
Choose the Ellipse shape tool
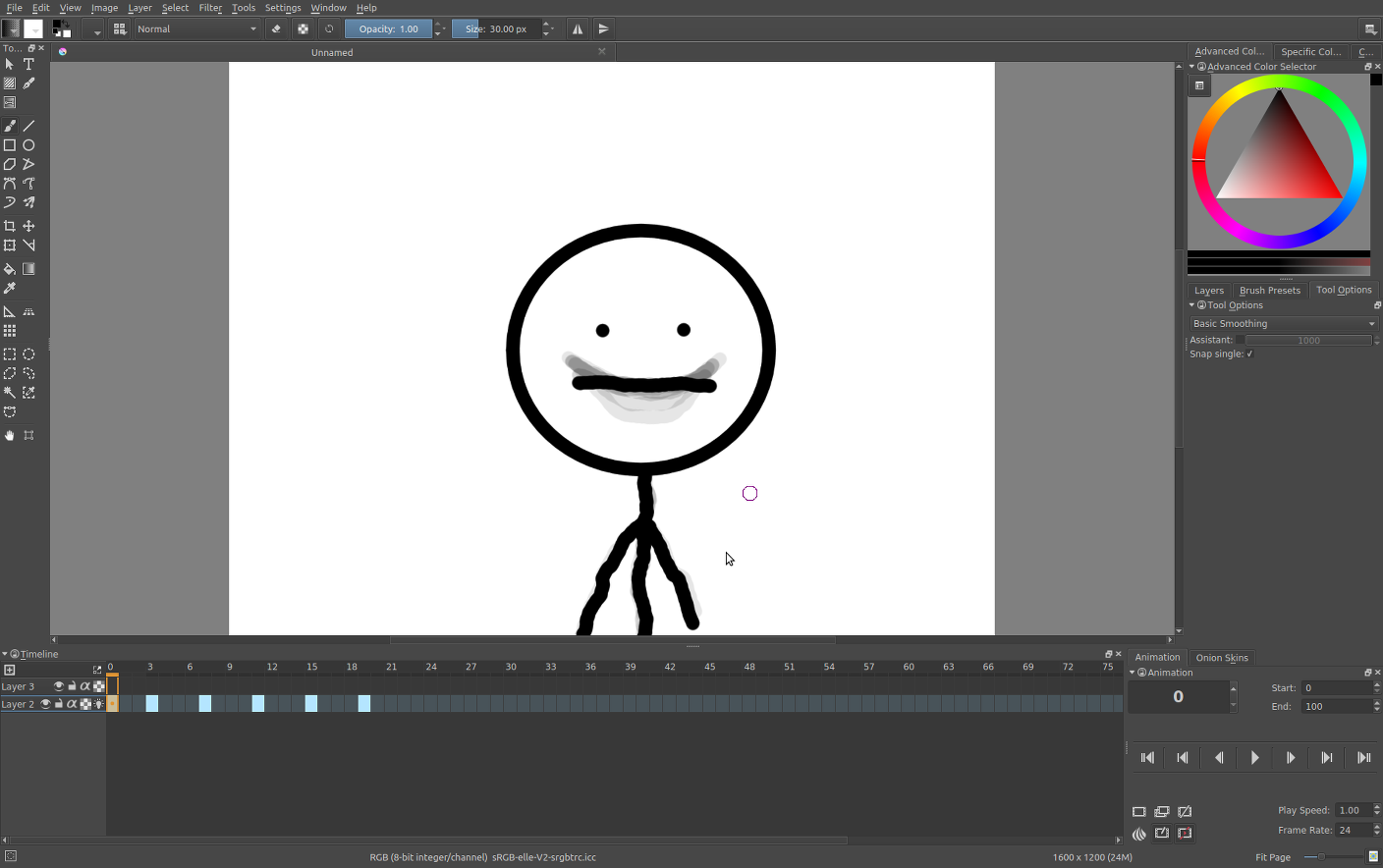click(x=28, y=145)
